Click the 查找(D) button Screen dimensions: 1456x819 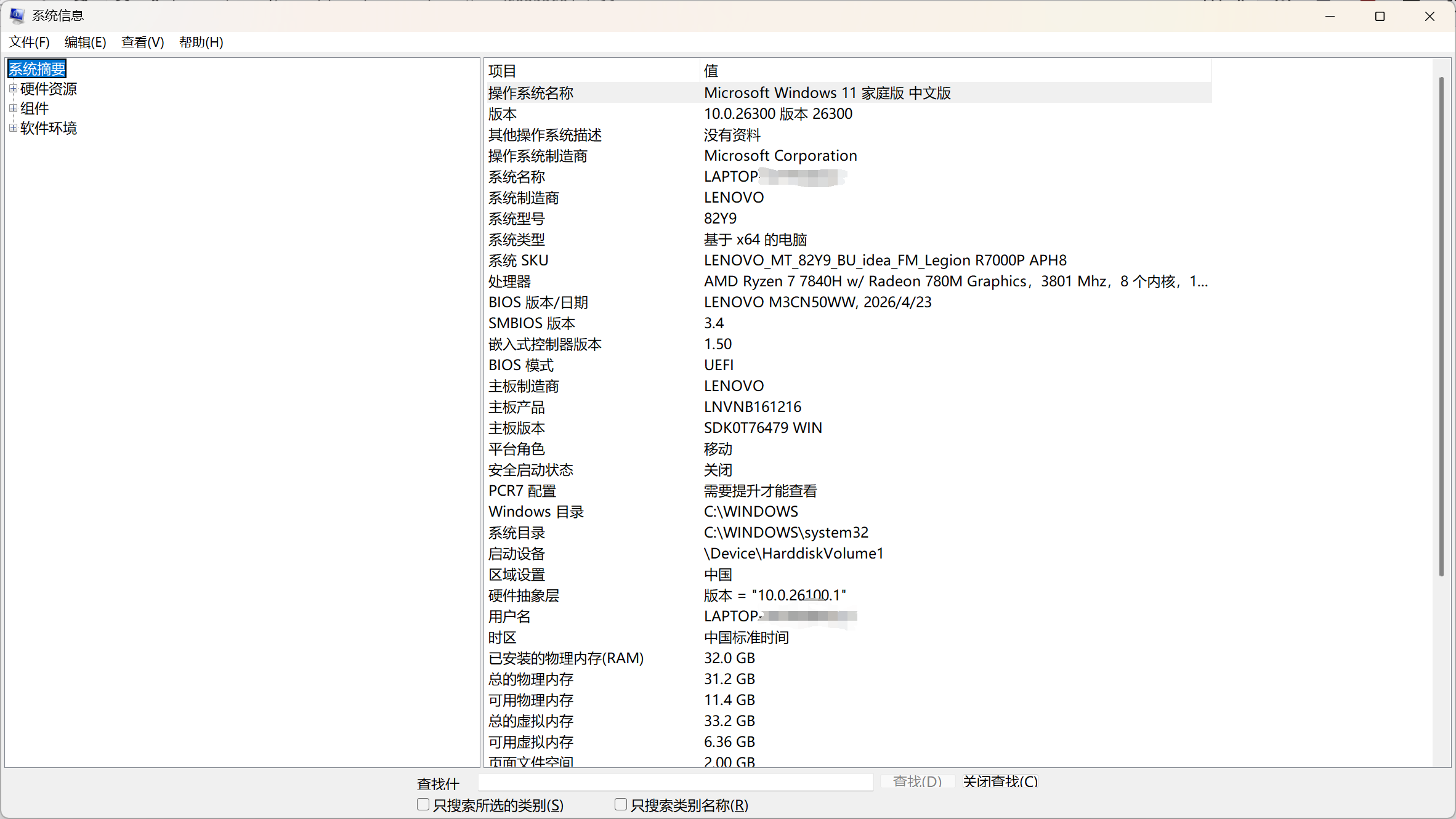click(x=917, y=781)
